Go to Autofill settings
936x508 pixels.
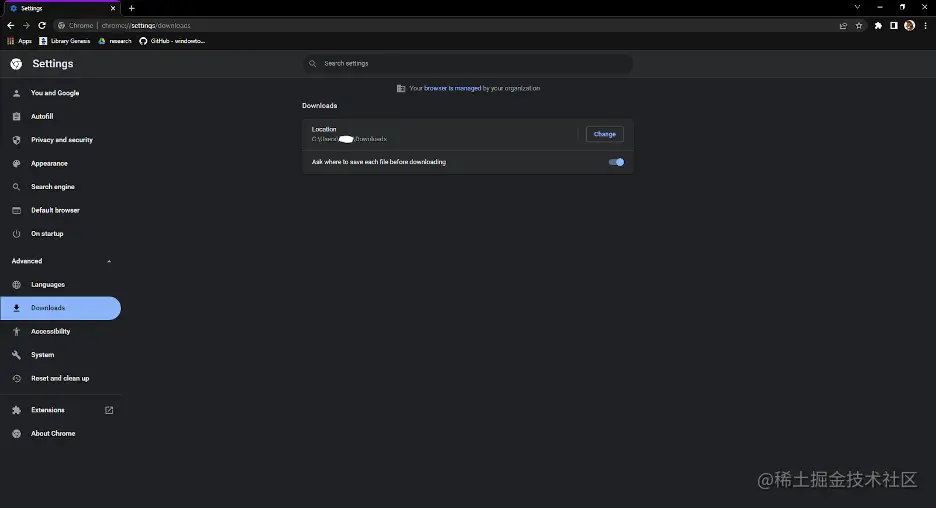pyautogui.click(x=60, y=116)
